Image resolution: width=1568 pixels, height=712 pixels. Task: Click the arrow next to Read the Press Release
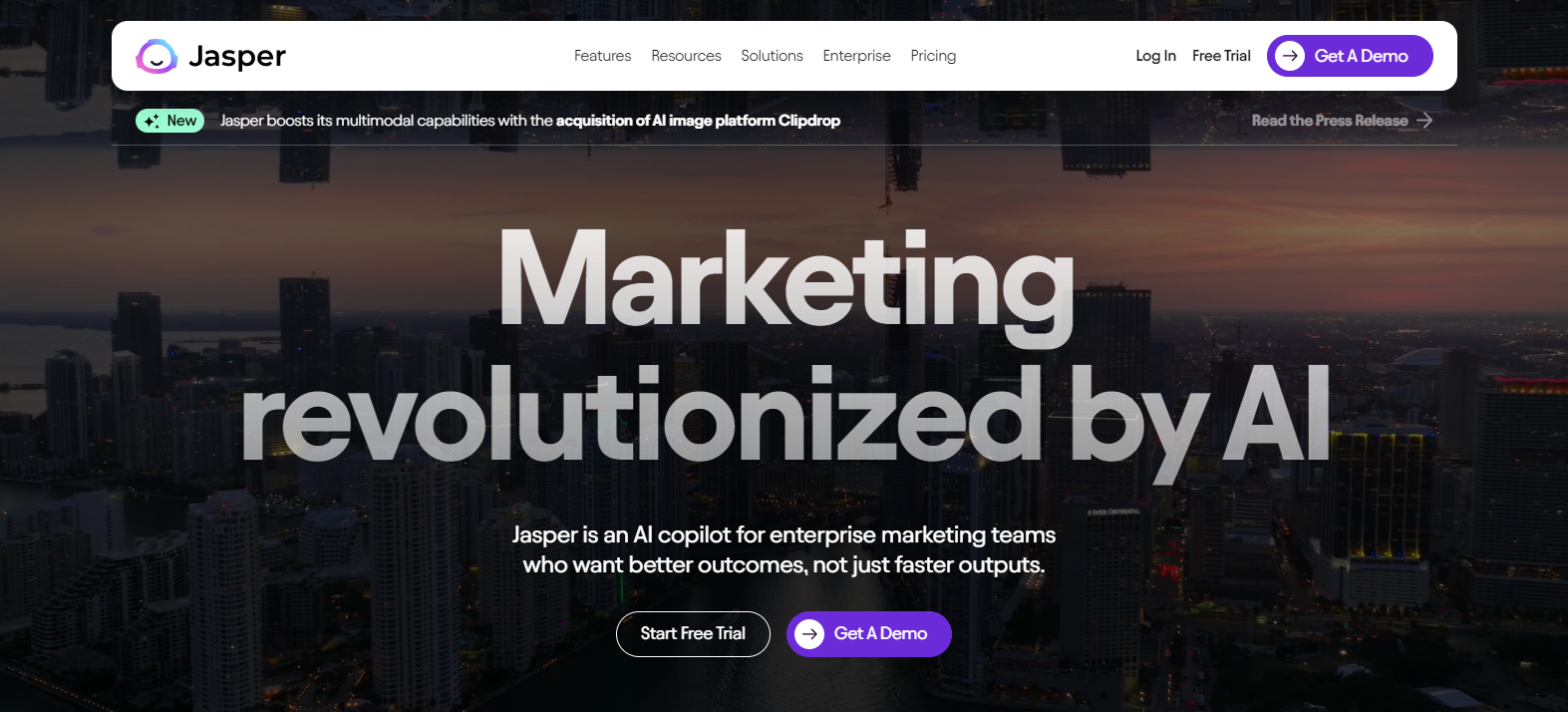click(x=1424, y=121)
